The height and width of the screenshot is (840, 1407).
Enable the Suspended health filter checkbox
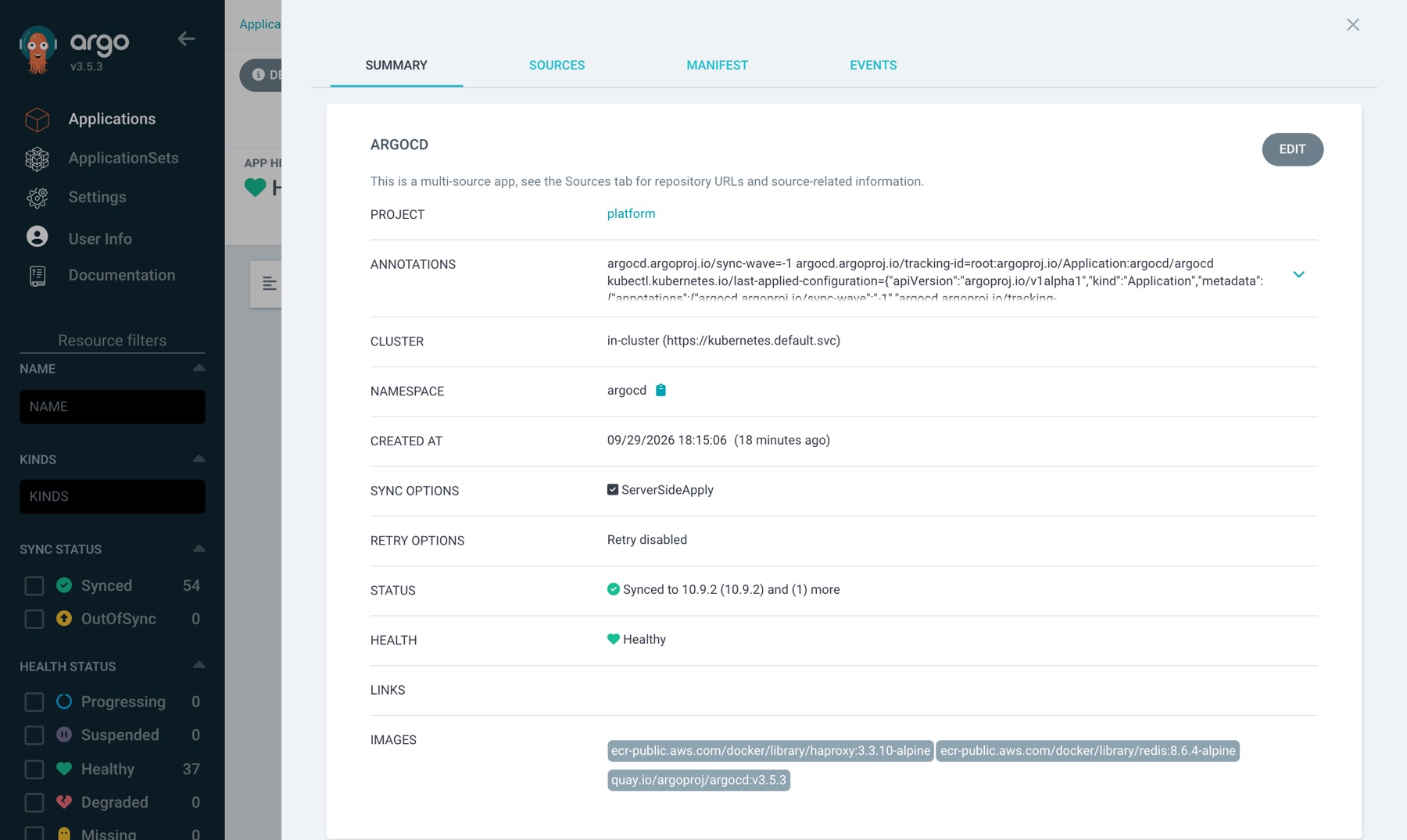pos(34,735)
